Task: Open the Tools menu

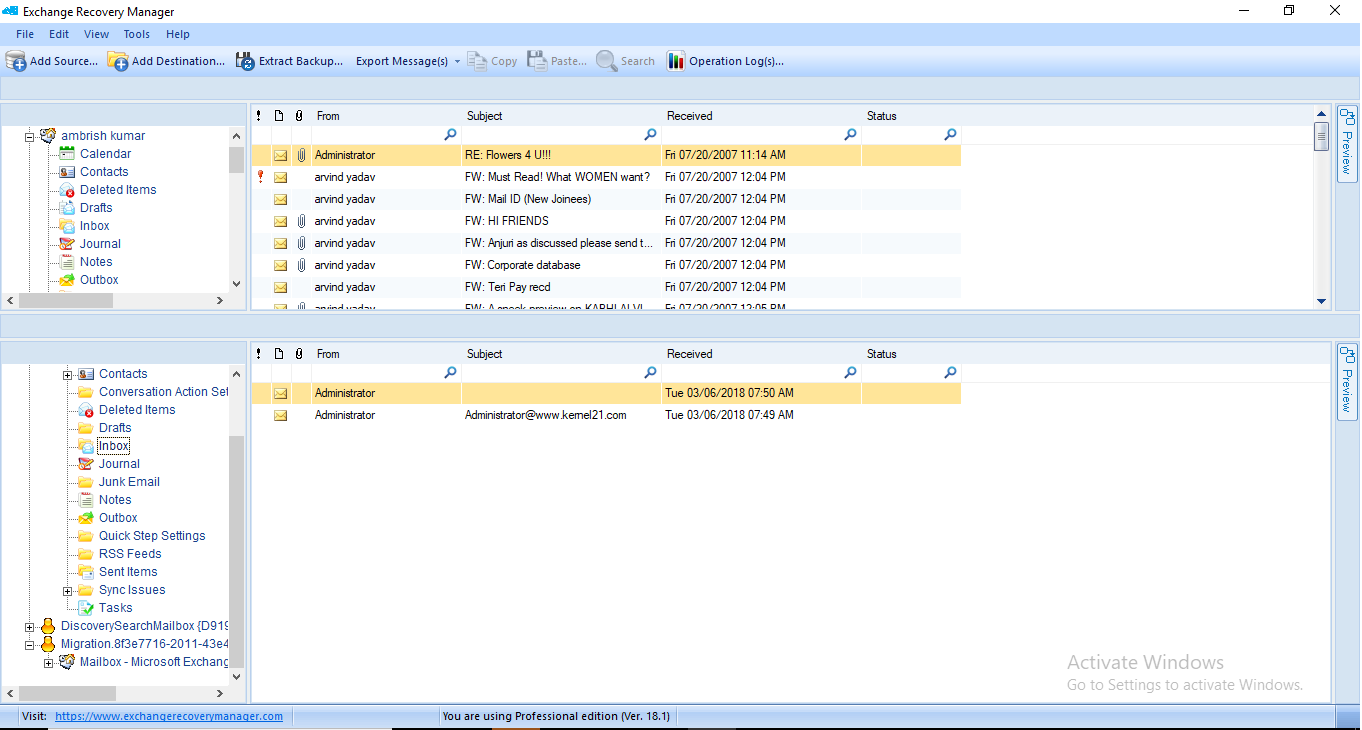Action: (x=137, y=34)
